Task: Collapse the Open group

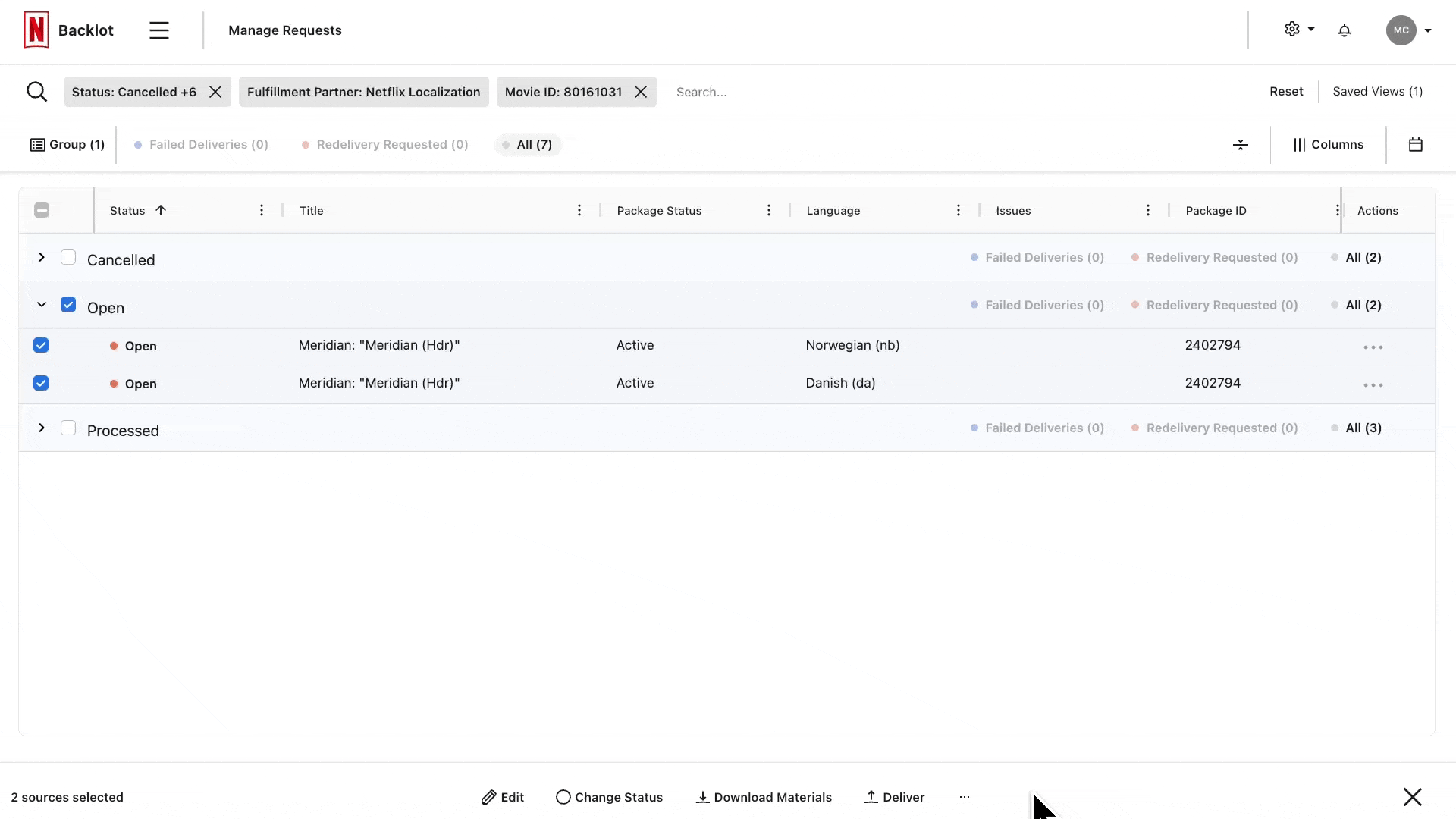Action: (x=42, y=305)
